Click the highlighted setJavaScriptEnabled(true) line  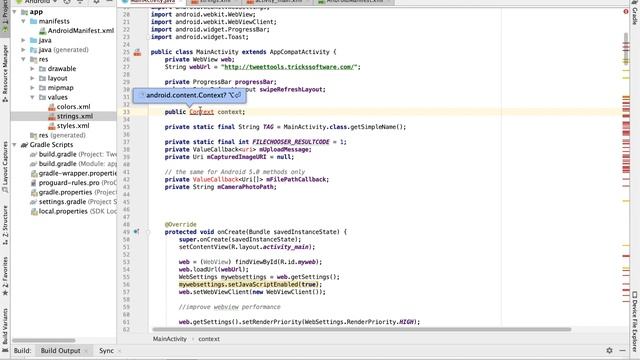[250, 284]
